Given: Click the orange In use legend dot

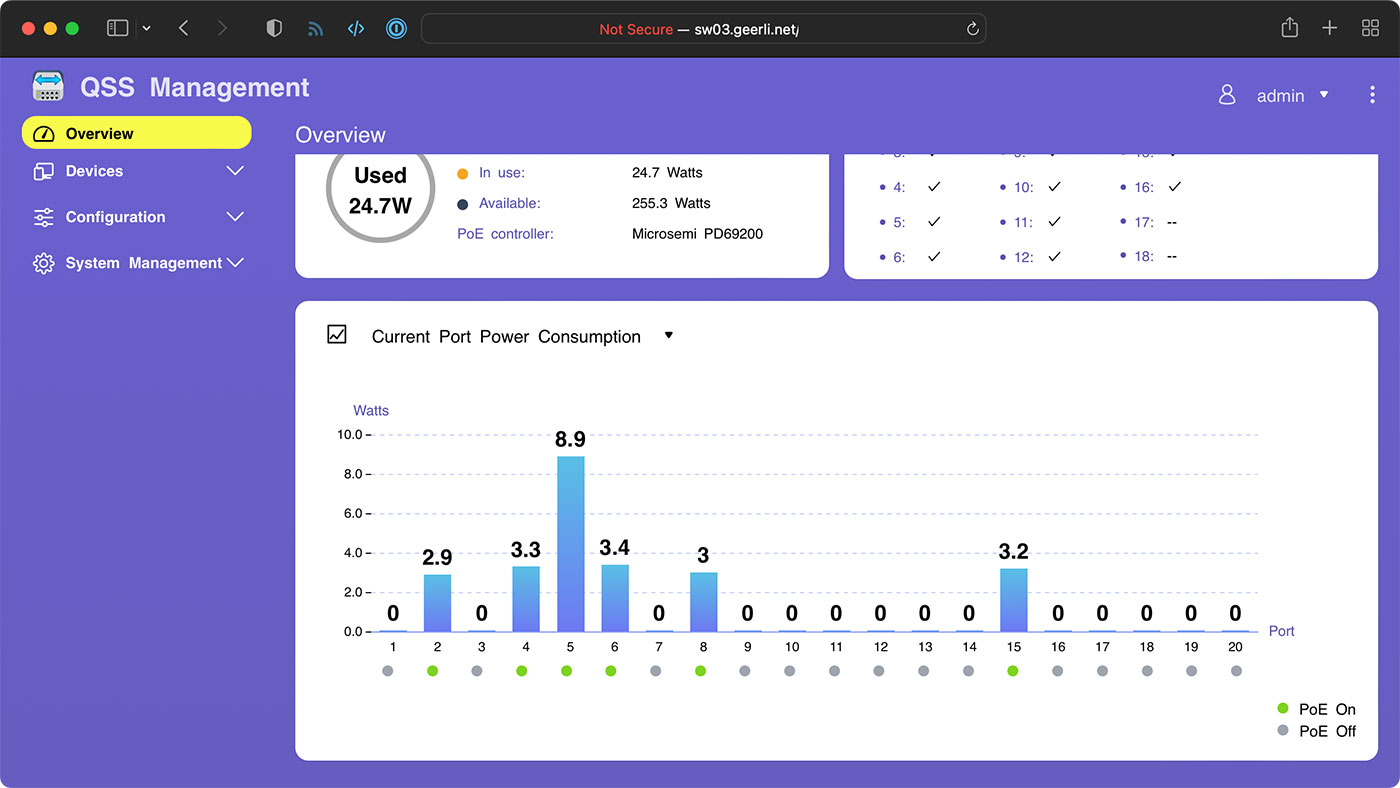Looking at the screenshot, I should (x=462, y=173).
